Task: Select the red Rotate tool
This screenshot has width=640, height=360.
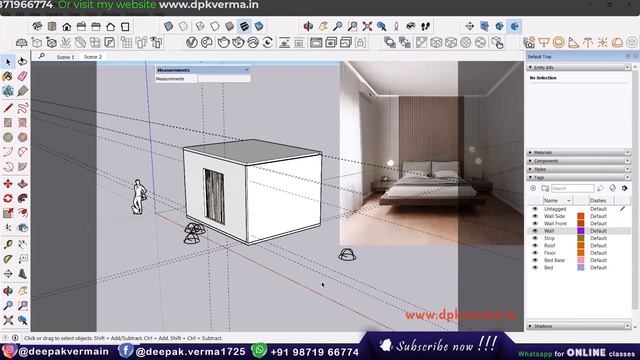Action: click(8, 198)
